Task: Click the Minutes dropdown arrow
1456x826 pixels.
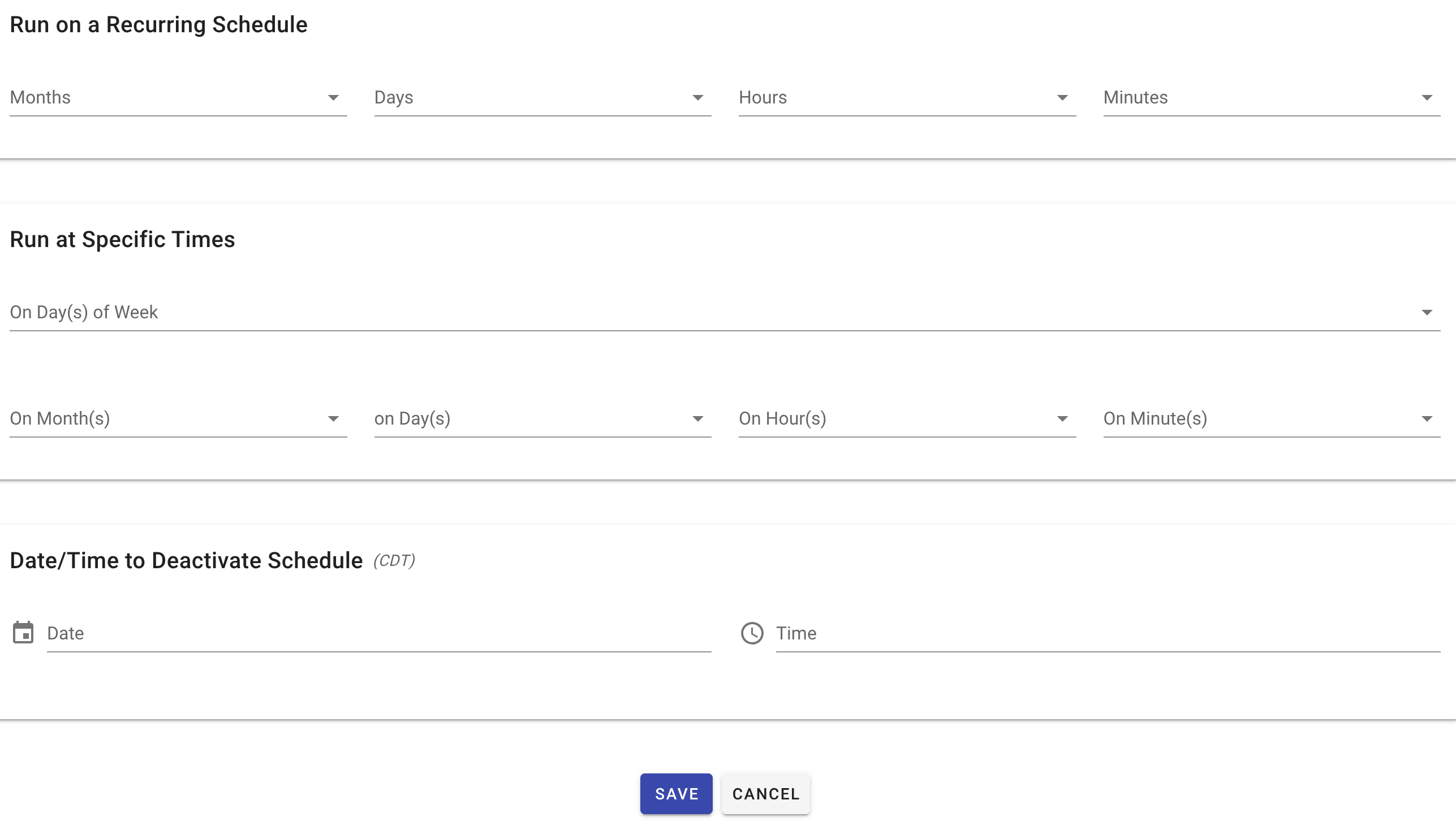Action: point(1428,98)
